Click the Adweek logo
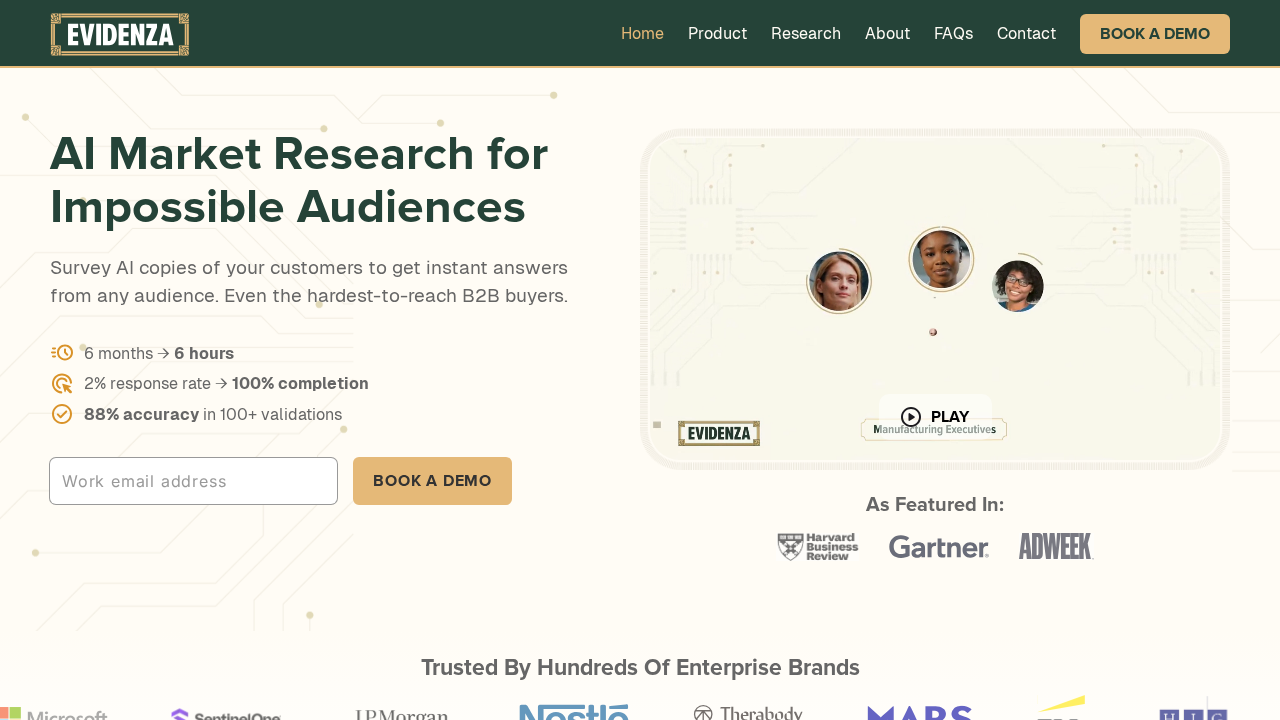1280x720 pixels. coord(1055,546)
